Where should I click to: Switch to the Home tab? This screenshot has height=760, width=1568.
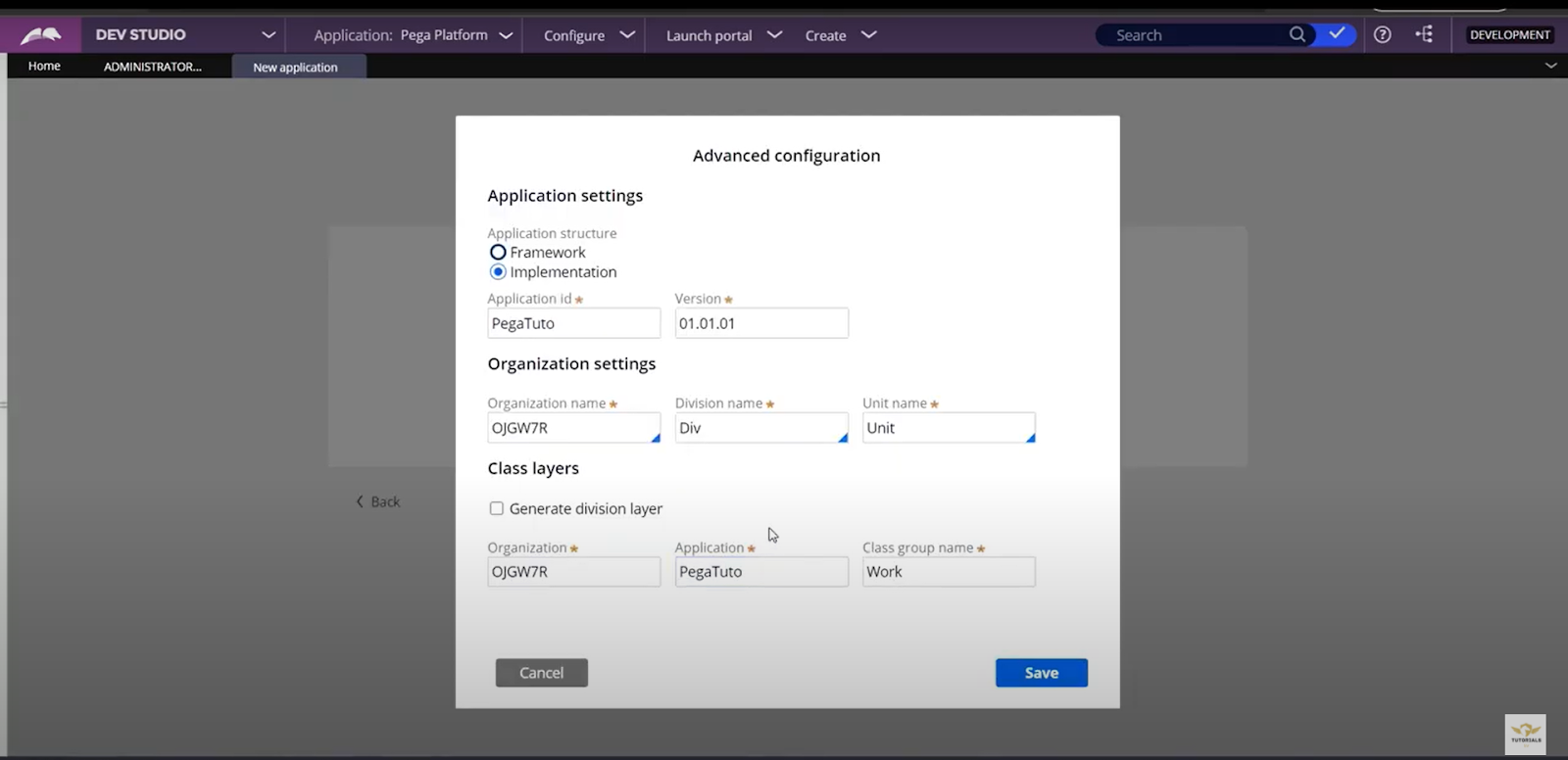(x=44, y=66)
